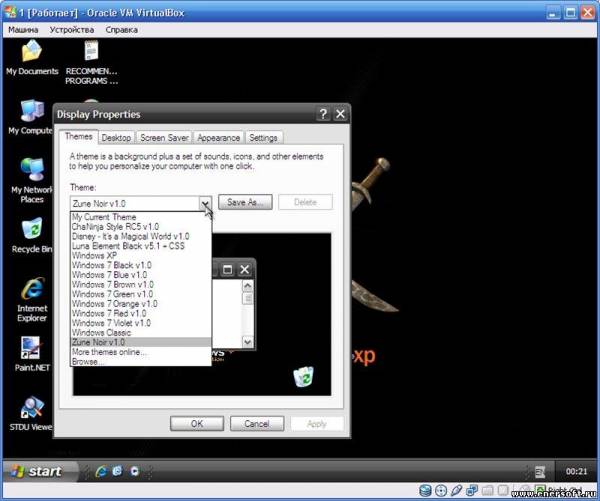Click the Internet Explorer quick launch icon
The image size is (600, 501).
[101, 471]
